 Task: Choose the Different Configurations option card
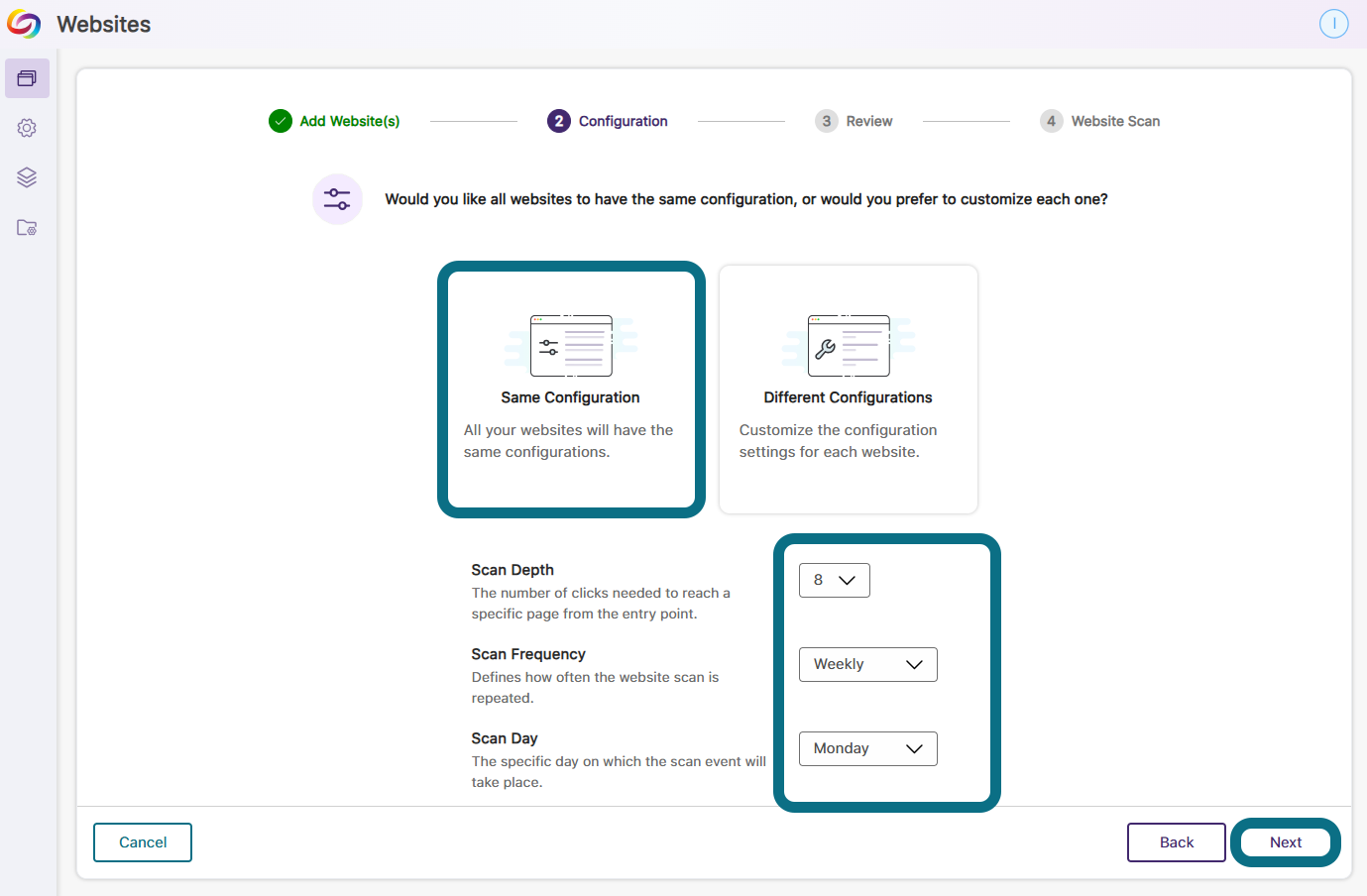tap(848, 390)
